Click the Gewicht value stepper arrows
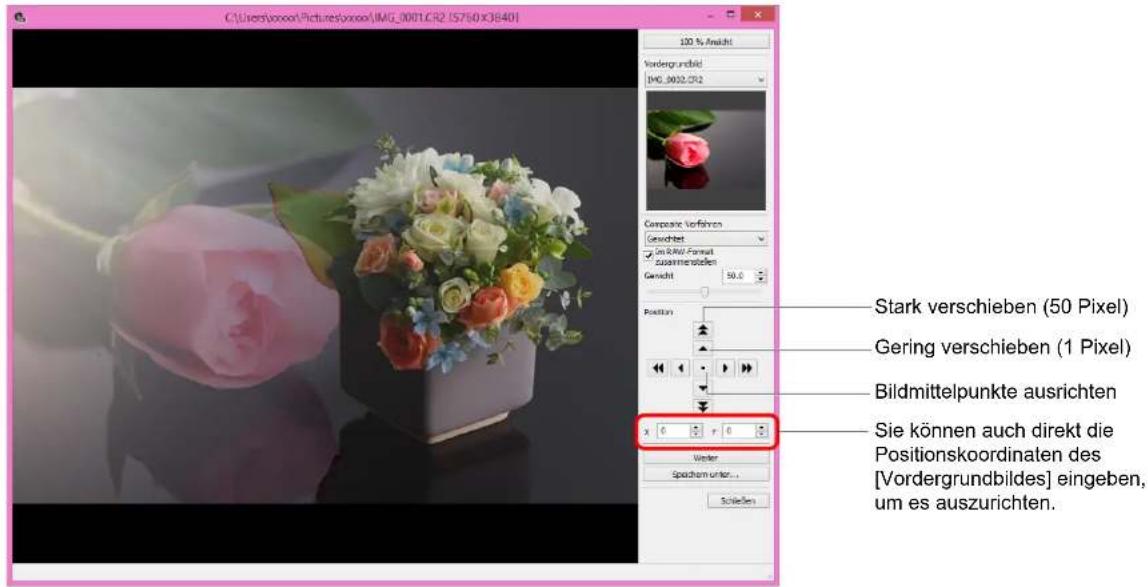 761,276
